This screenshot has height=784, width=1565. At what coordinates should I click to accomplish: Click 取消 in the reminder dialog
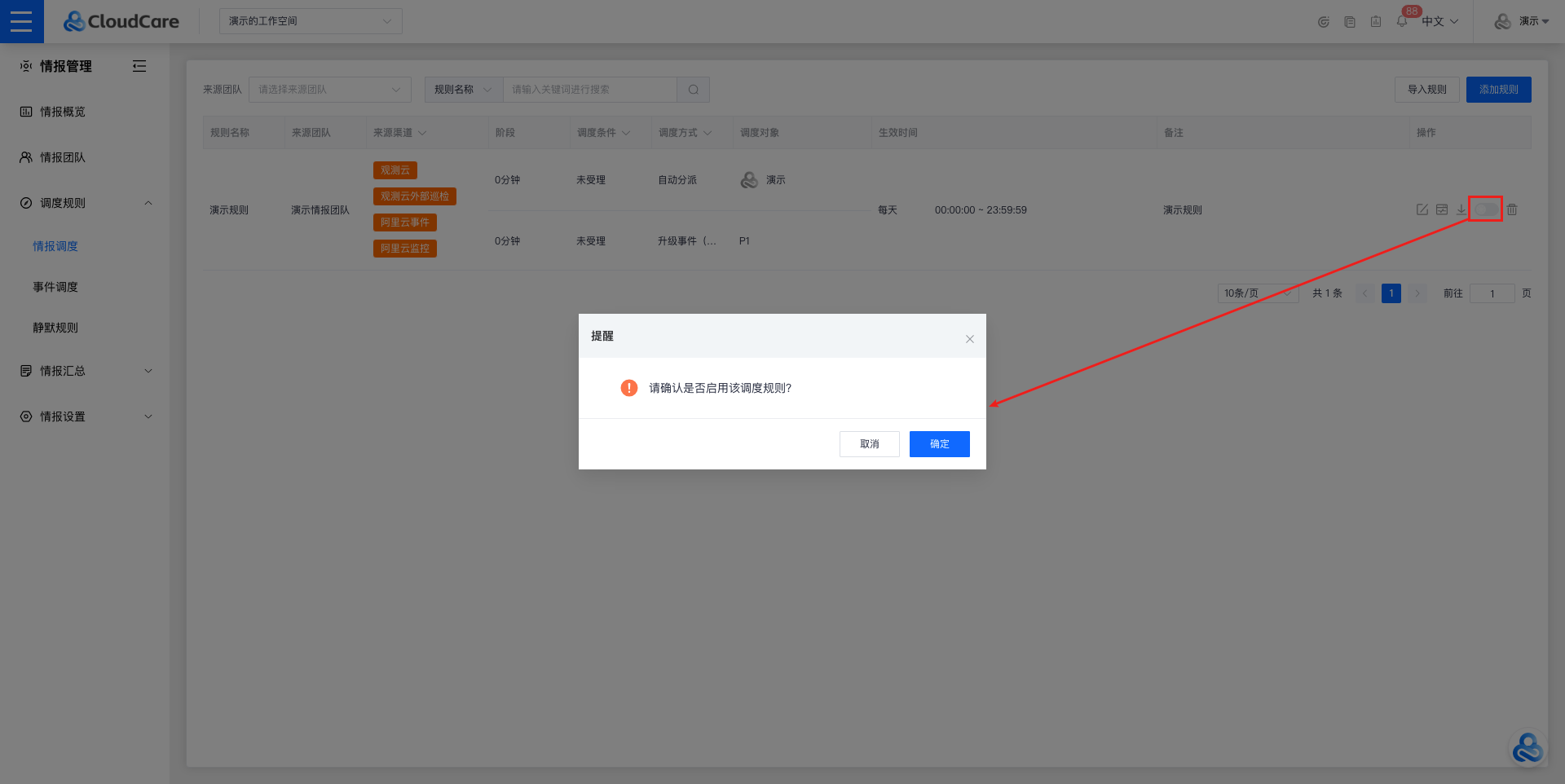(869, 444)
